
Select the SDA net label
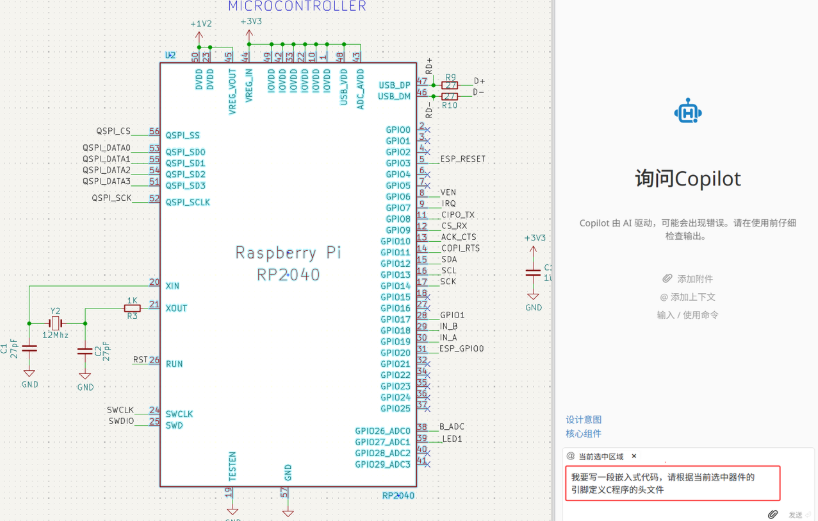449,259
